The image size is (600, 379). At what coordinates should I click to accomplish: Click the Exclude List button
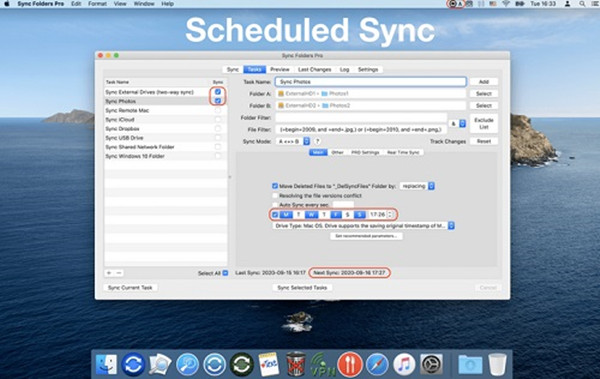coord(484,123)
